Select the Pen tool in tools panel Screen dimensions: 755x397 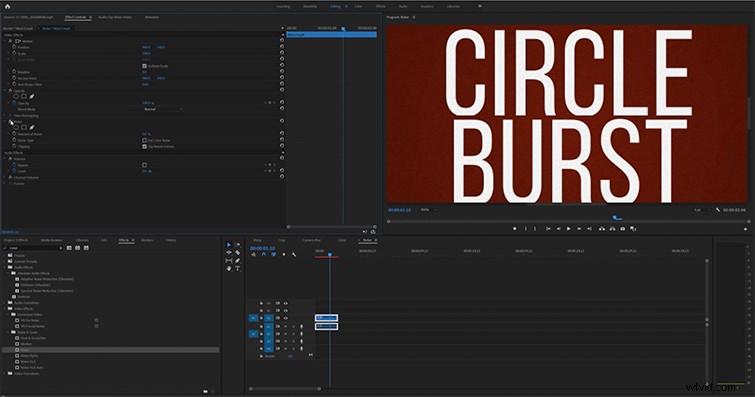[237, 261]
